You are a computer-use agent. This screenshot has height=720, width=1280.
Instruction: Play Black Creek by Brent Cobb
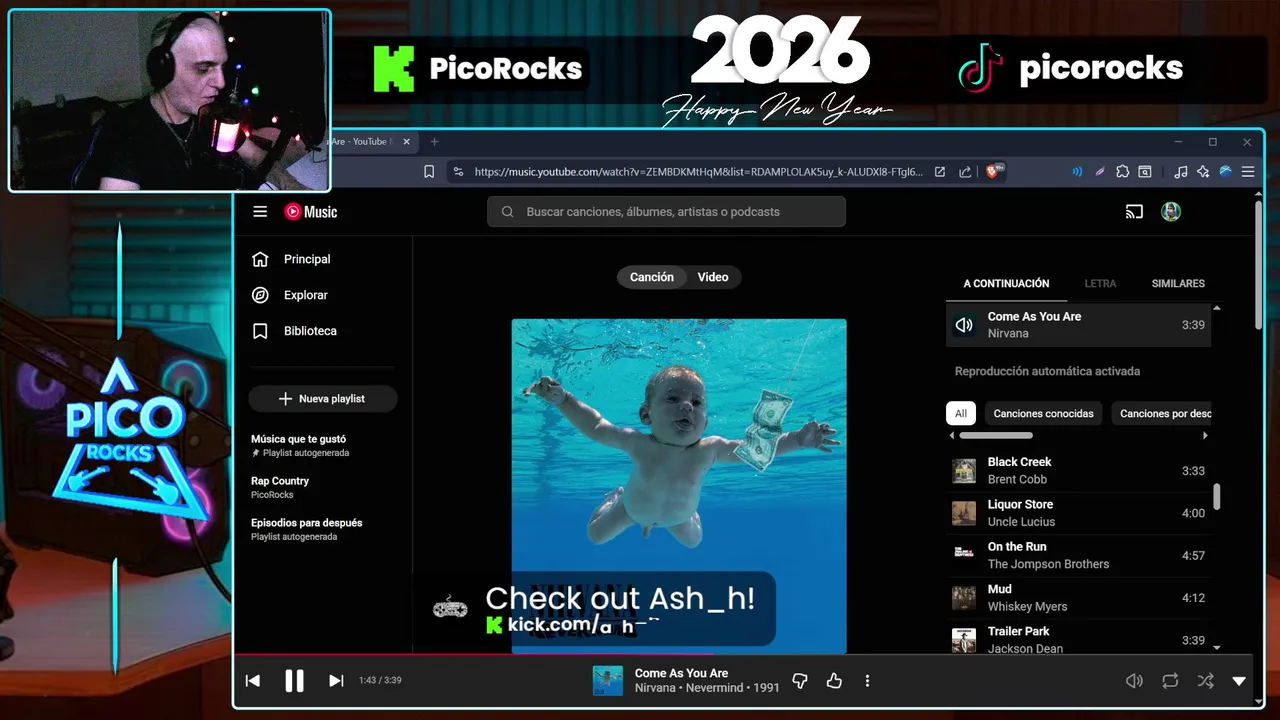coord(1078,471)
